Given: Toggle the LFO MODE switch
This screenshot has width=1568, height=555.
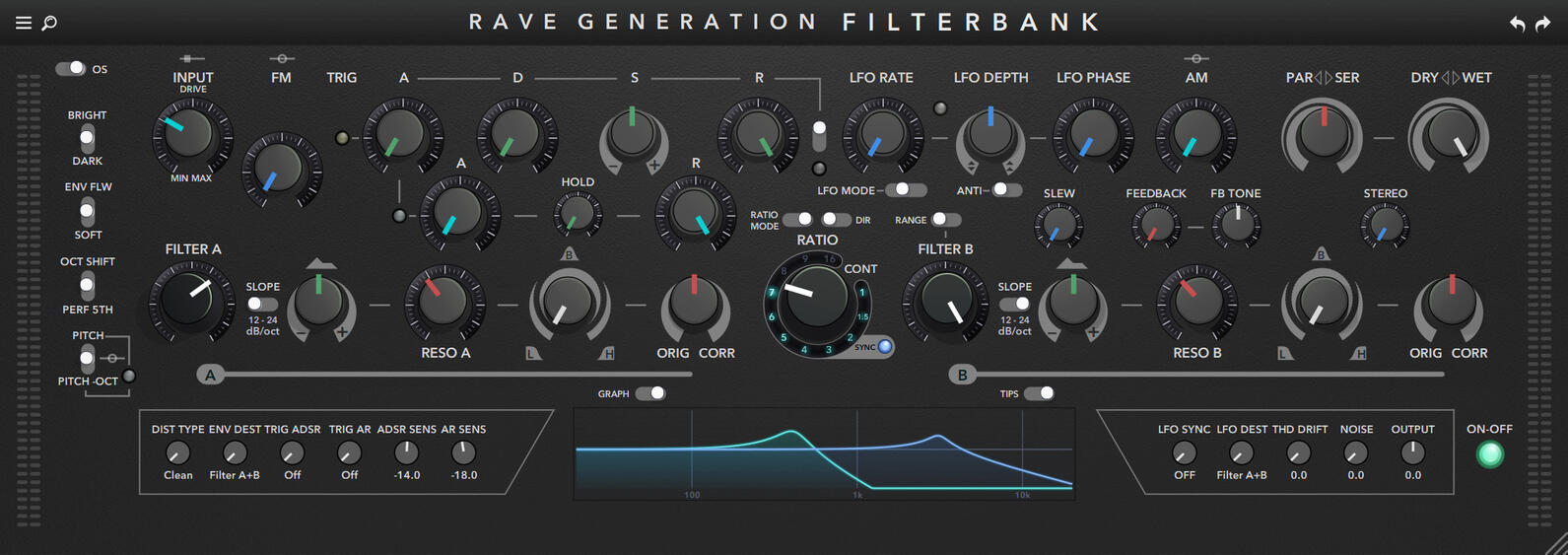Looking at the screenshot, I should pos(906,189).
